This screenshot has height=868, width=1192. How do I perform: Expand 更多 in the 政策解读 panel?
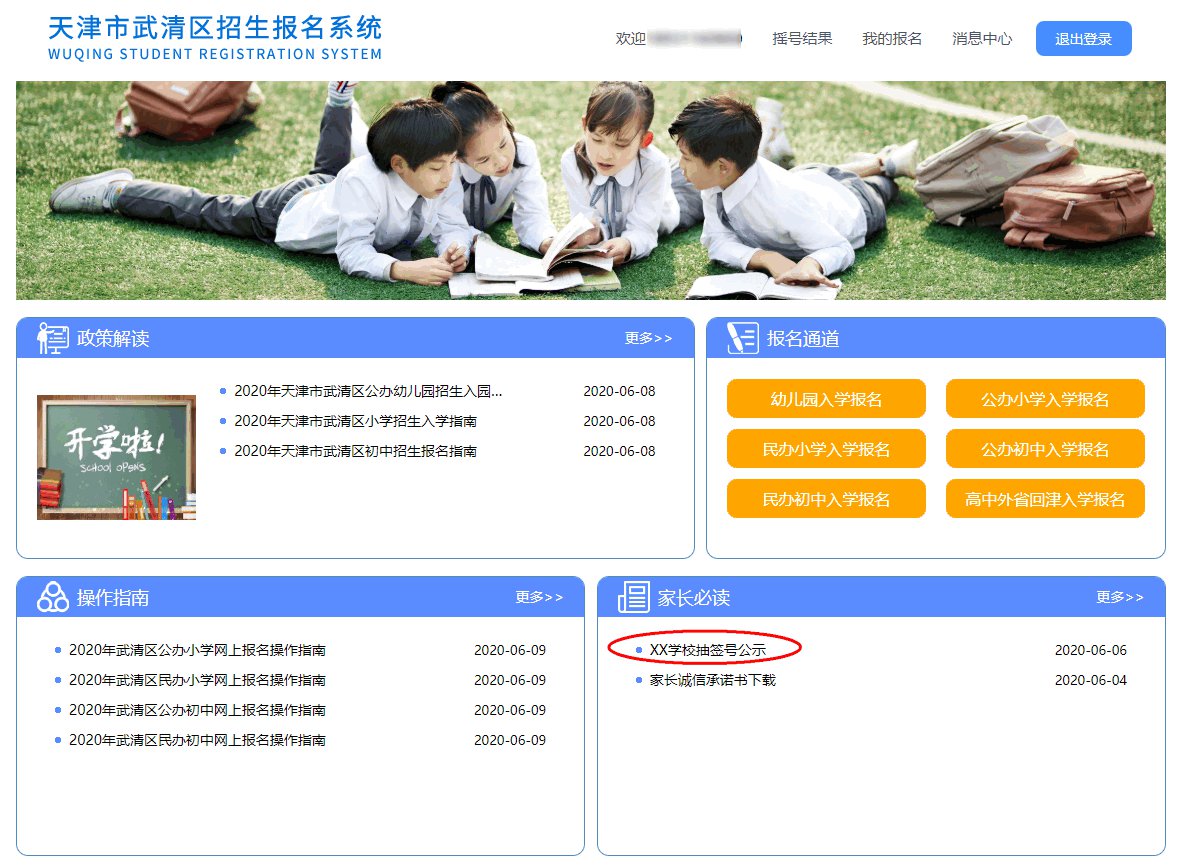click(x=648, y=338)
